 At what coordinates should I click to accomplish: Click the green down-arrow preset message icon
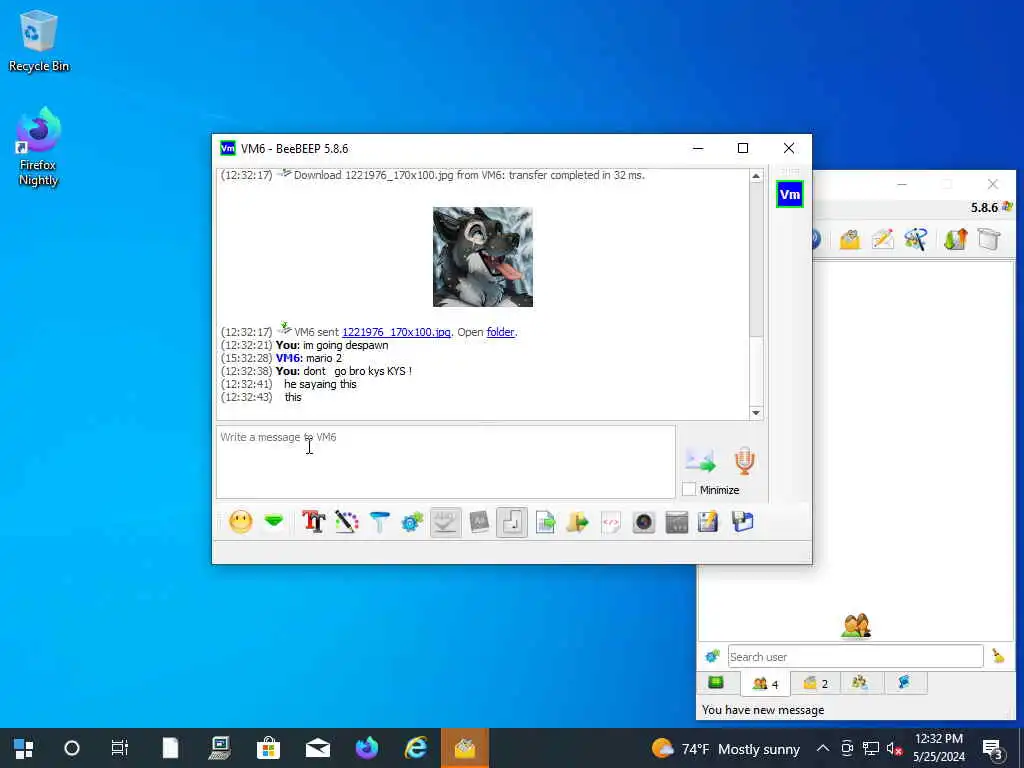(x=274, y=522)
